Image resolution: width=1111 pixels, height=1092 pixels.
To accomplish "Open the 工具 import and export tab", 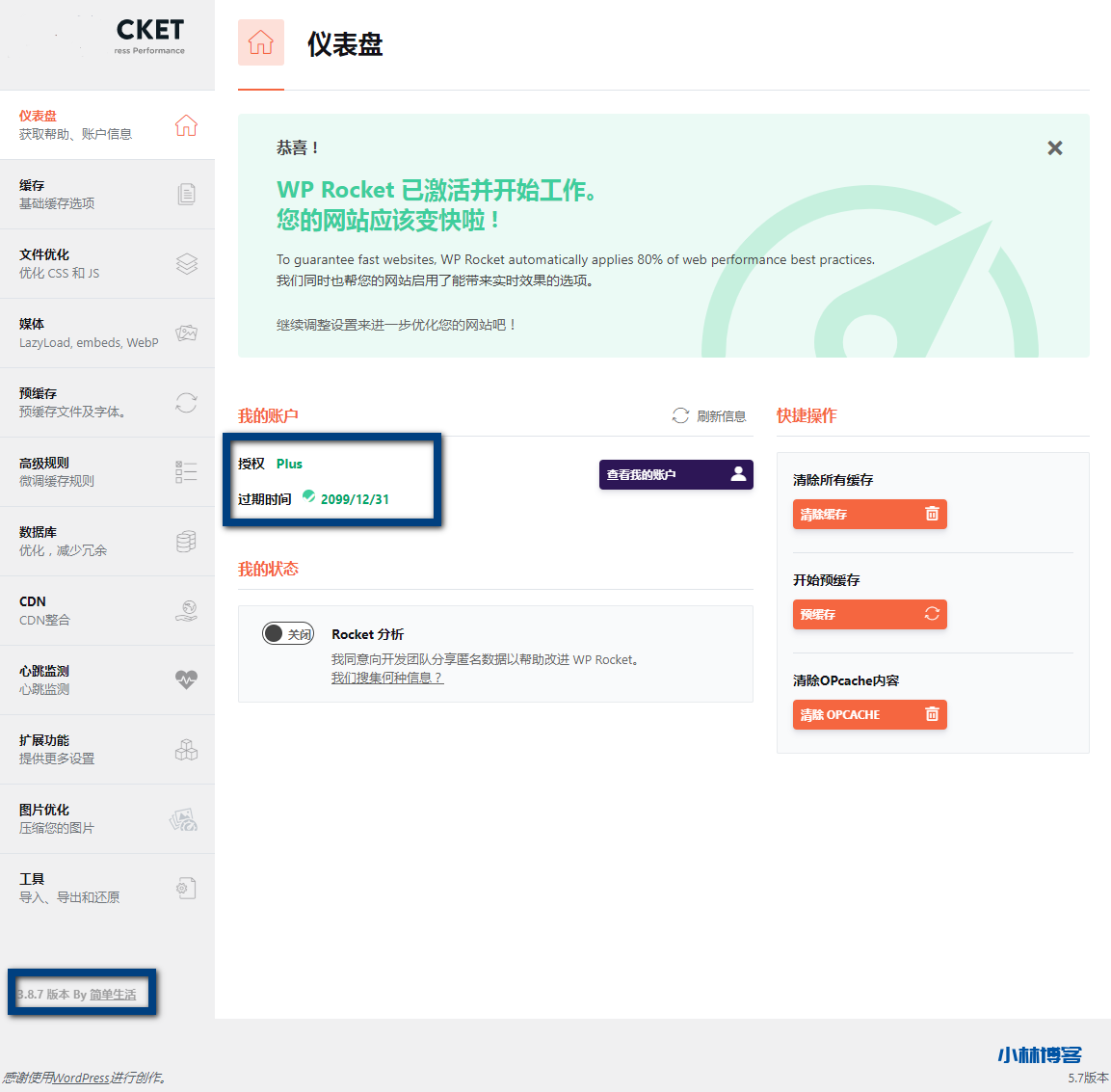I will coord(106,889).
